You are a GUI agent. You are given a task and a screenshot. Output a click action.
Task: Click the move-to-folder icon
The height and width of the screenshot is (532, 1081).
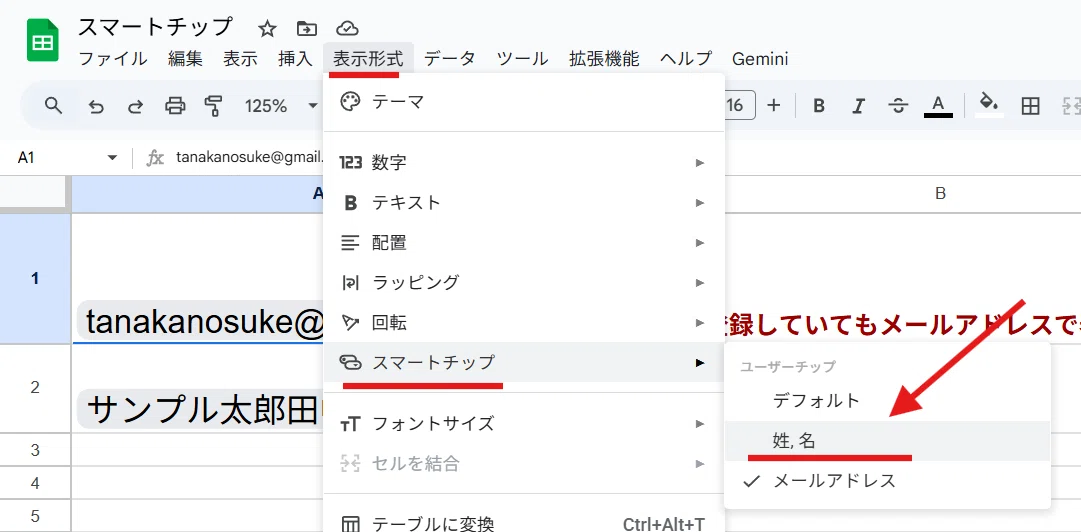point(307,28)
